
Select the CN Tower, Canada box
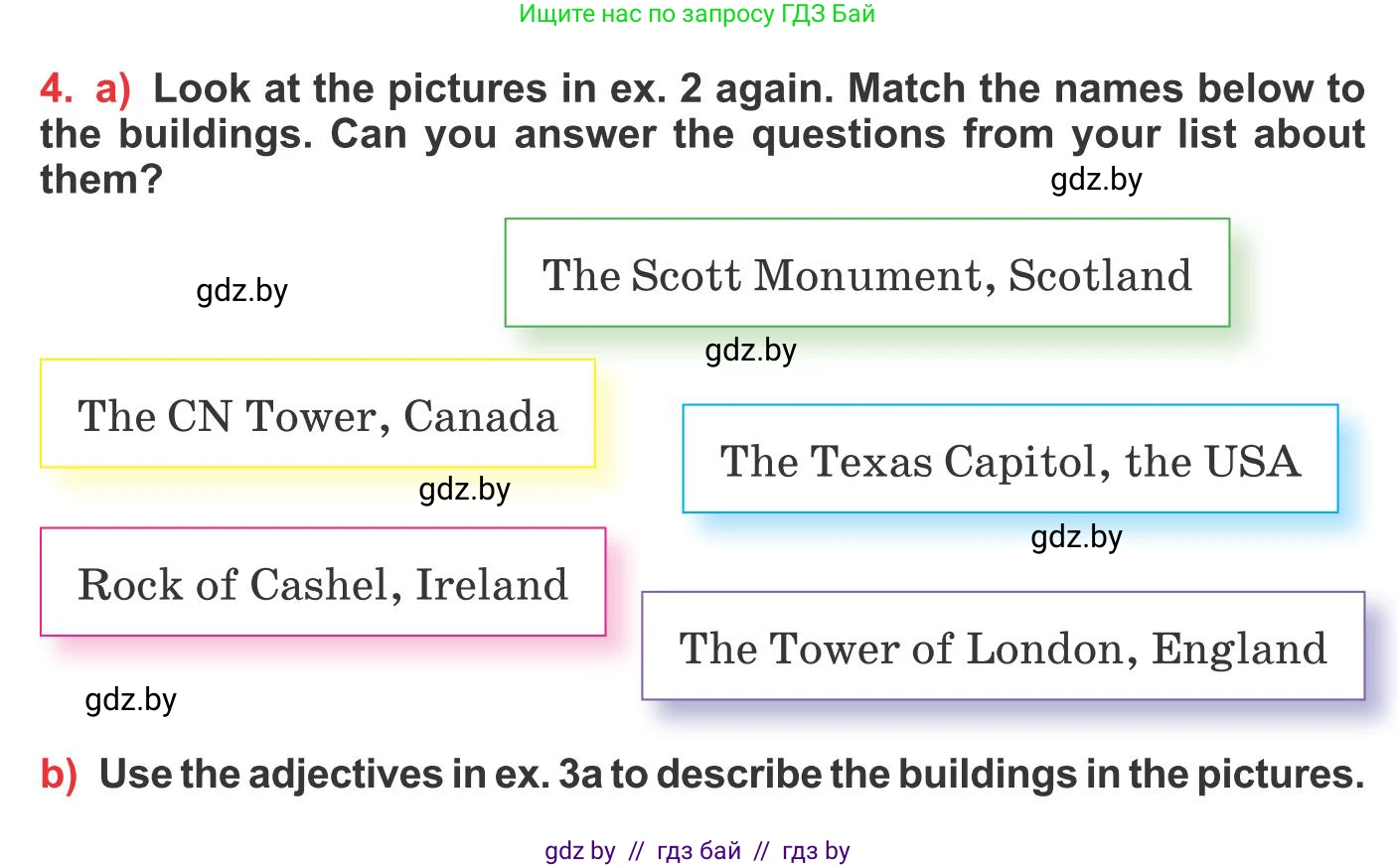(317, 415)
